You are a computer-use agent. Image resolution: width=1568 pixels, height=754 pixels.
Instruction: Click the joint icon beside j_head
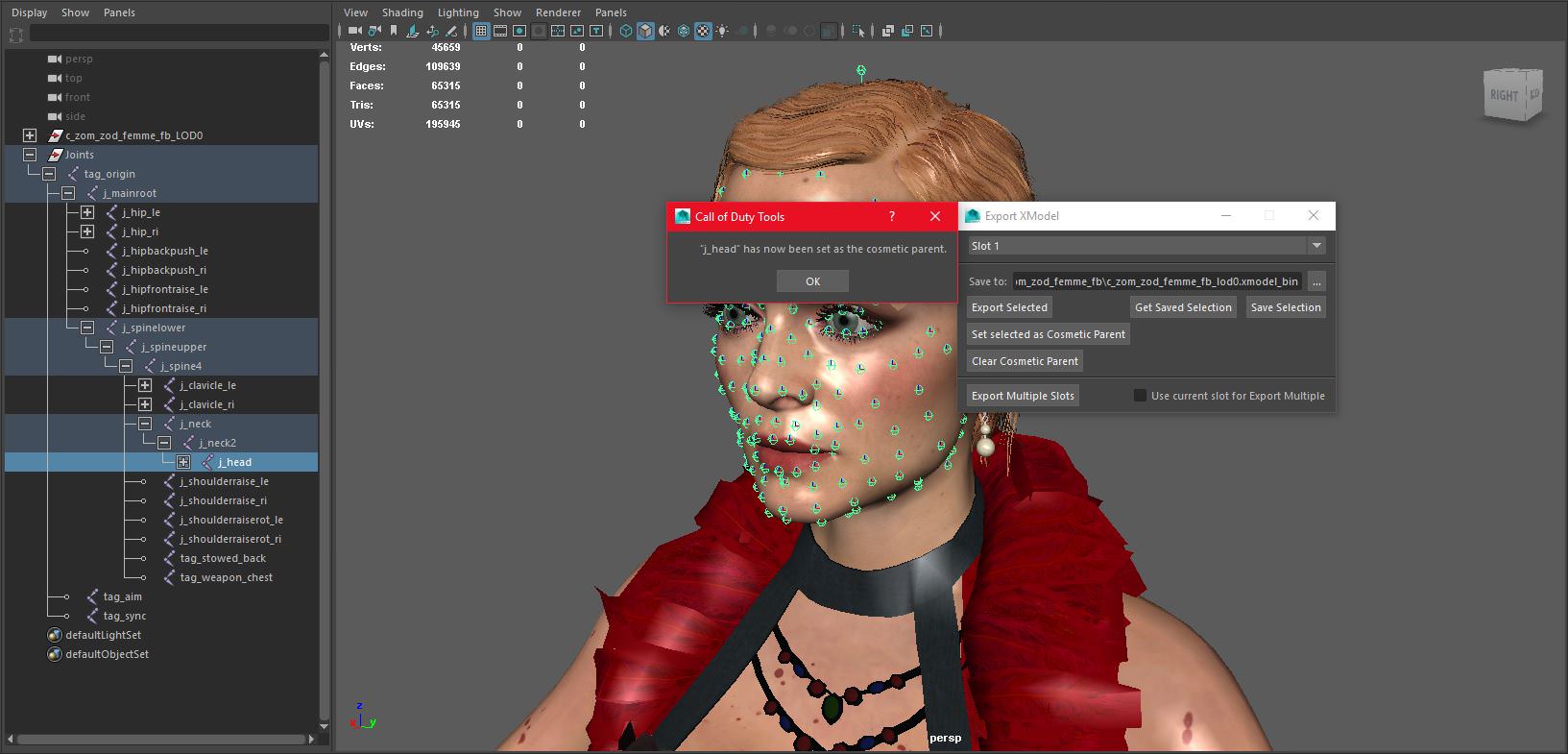tap(208, 462)
